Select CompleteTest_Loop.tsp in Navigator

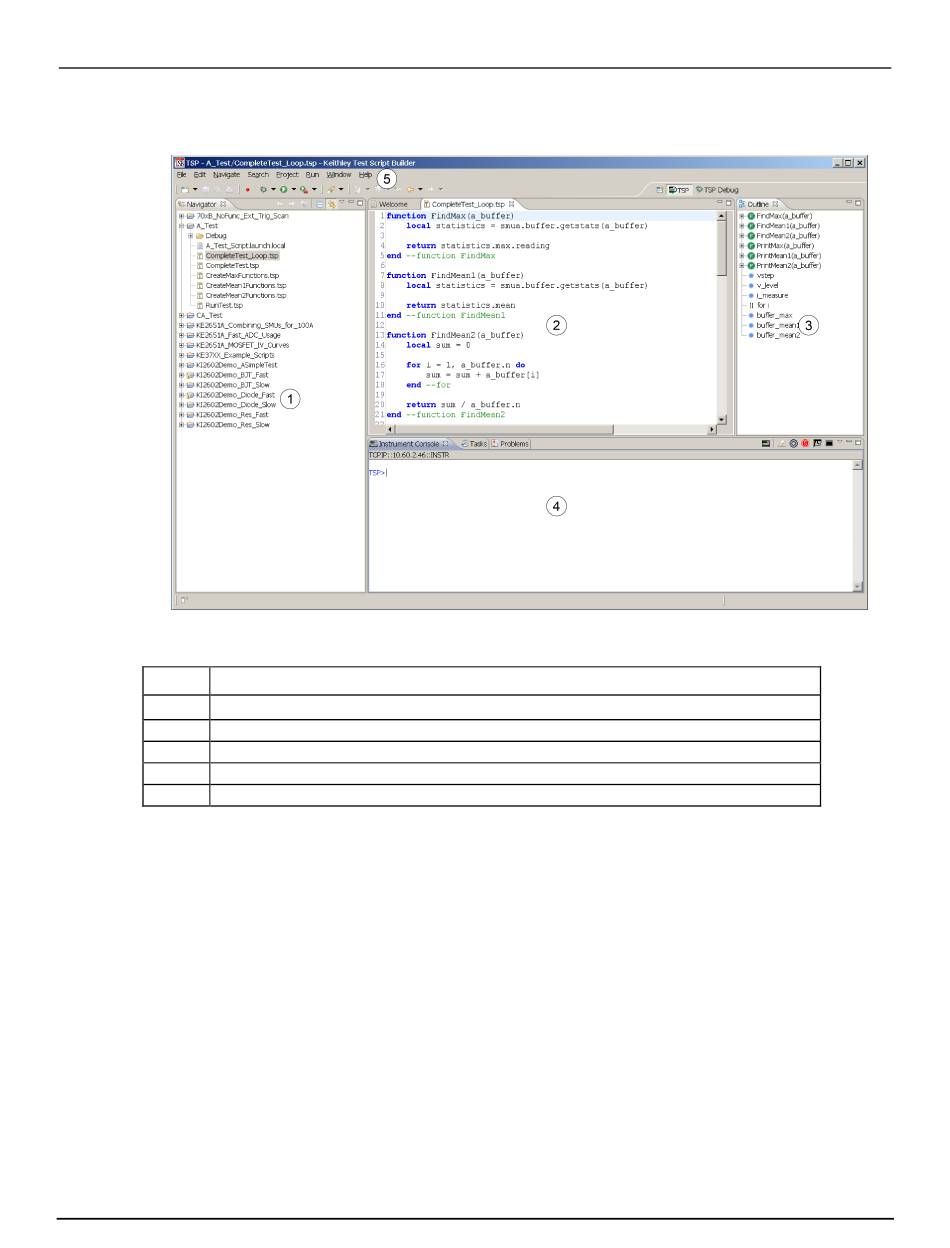point(243,256)
